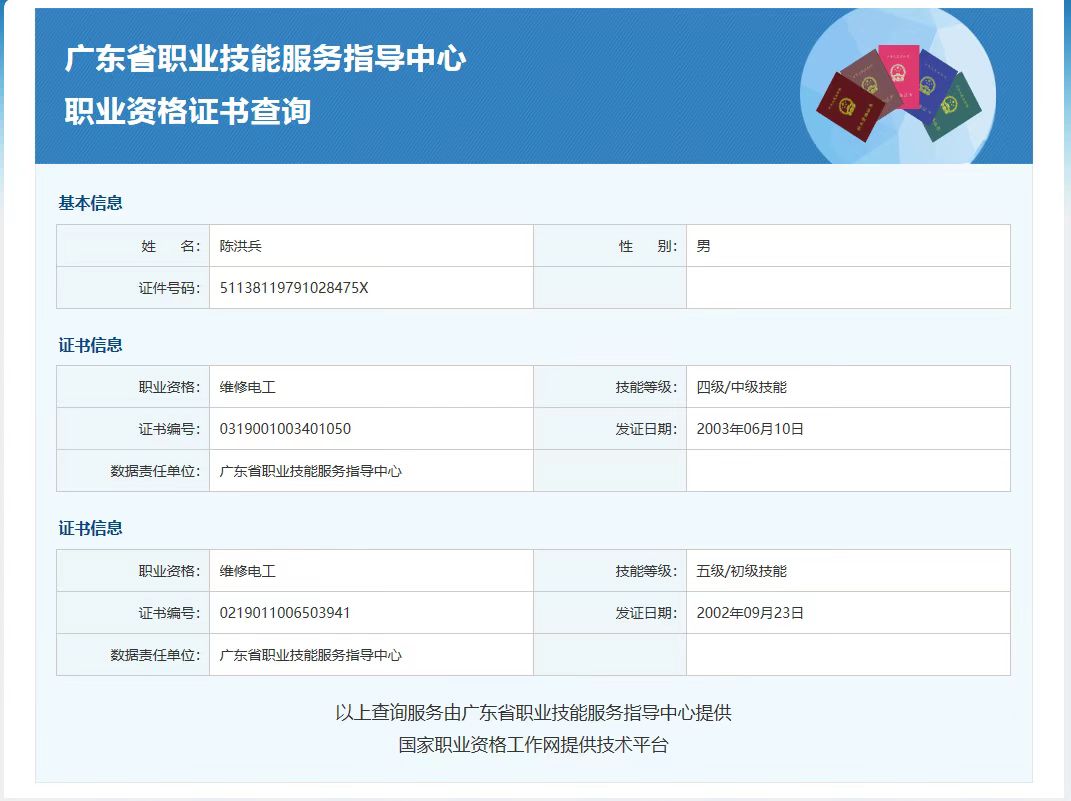Click the 基本信息 section heading
The height and width of the screenshot is (801, 1071).
(90, 203)
